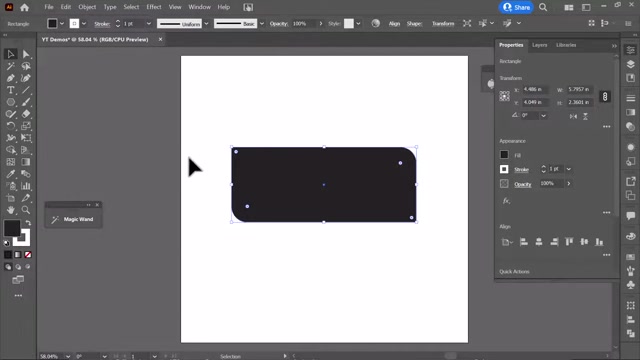Select the Hand tool

click(x=11, y=210)
